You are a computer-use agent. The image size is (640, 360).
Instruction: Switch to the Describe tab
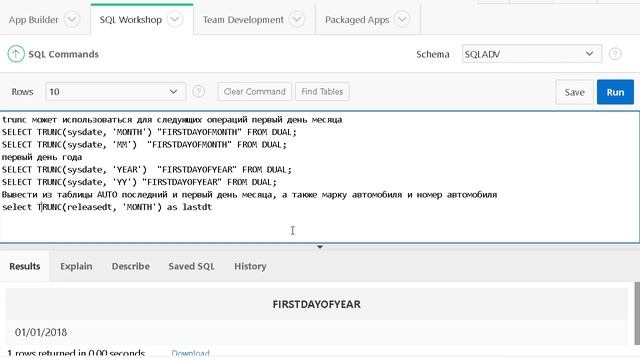coord(131,266)
